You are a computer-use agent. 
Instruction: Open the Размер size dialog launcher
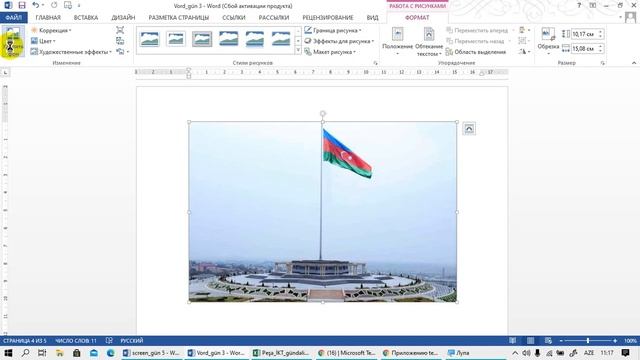click(x=602, y=63)
